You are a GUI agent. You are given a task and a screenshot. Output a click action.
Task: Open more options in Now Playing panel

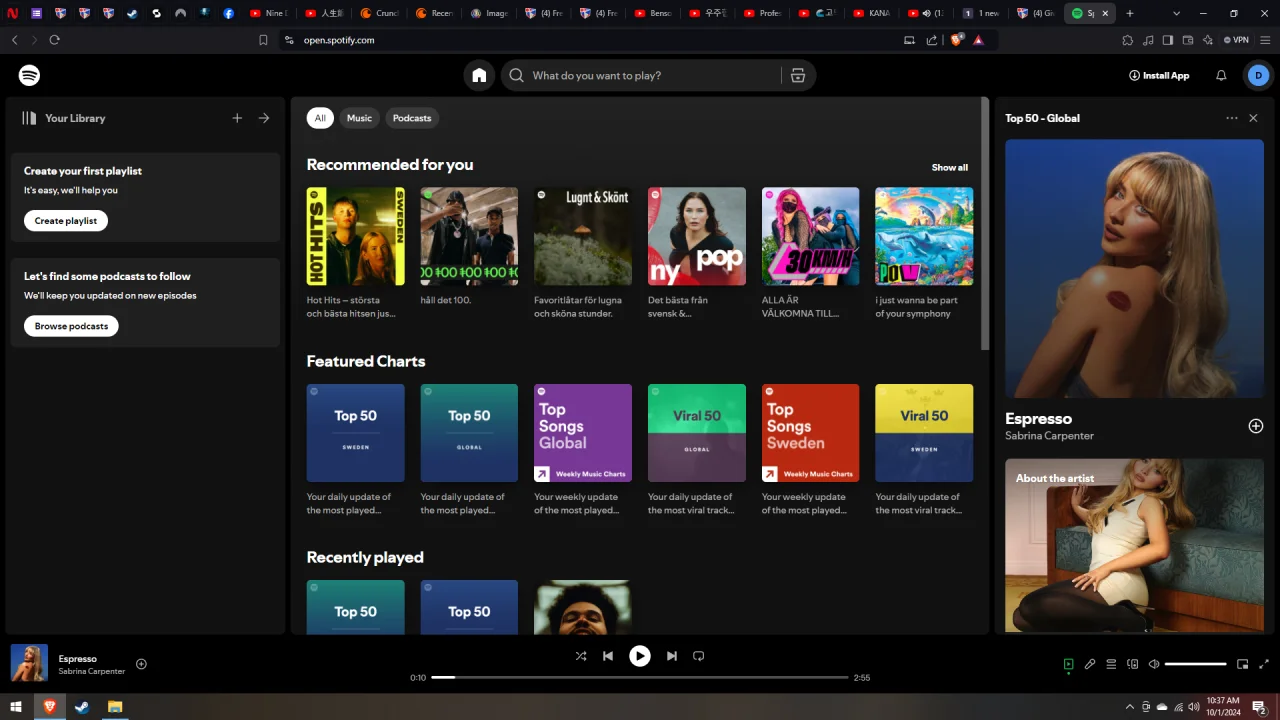[1232, 118]
